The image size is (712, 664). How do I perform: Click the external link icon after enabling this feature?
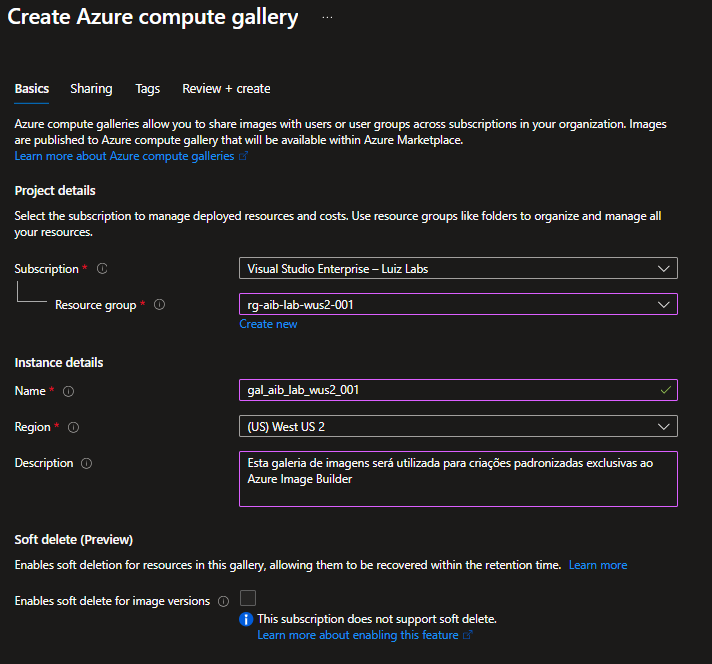pyautogui.click(x=468, y=635)
